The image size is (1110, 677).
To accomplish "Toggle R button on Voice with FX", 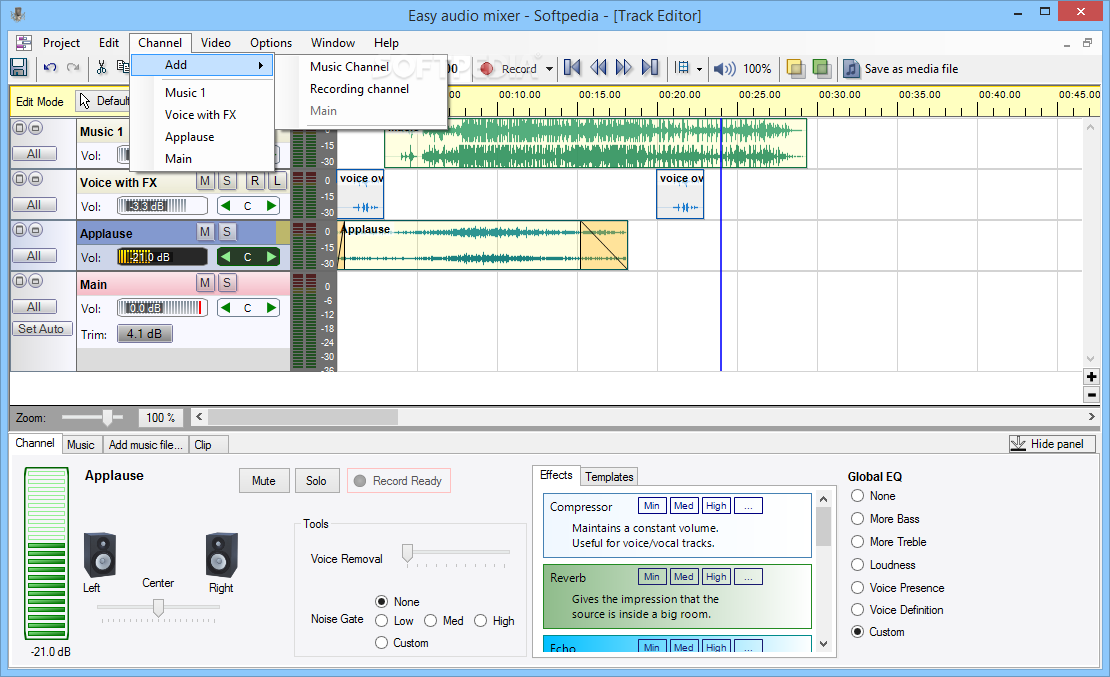I will [254, 181].
